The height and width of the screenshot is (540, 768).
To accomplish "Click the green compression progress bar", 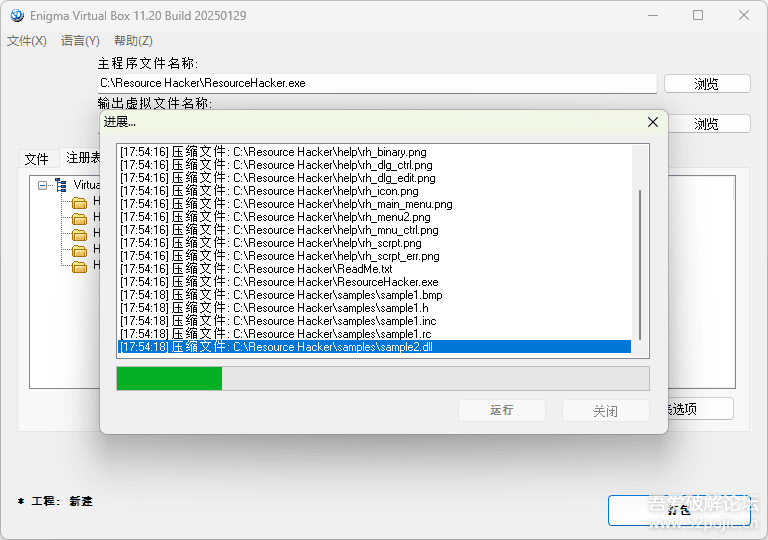I will click(383, 378).
